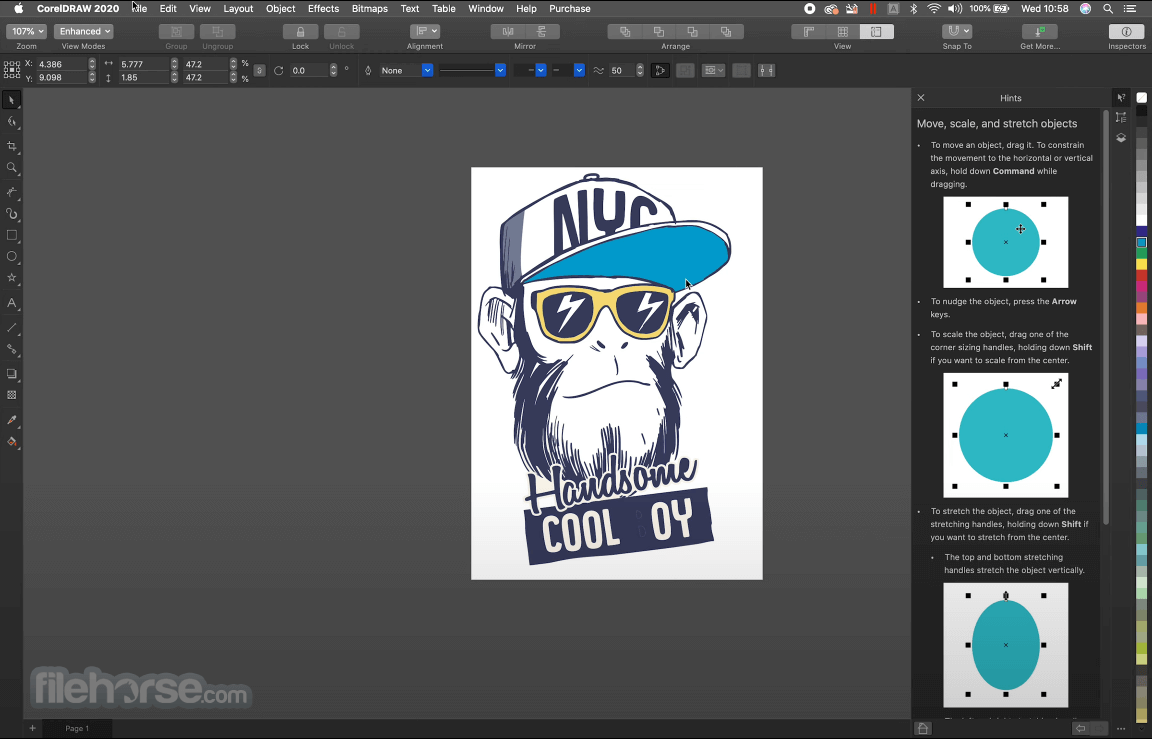Select the Freehand curve tool
1152x739 pixels.
(12, 192)
